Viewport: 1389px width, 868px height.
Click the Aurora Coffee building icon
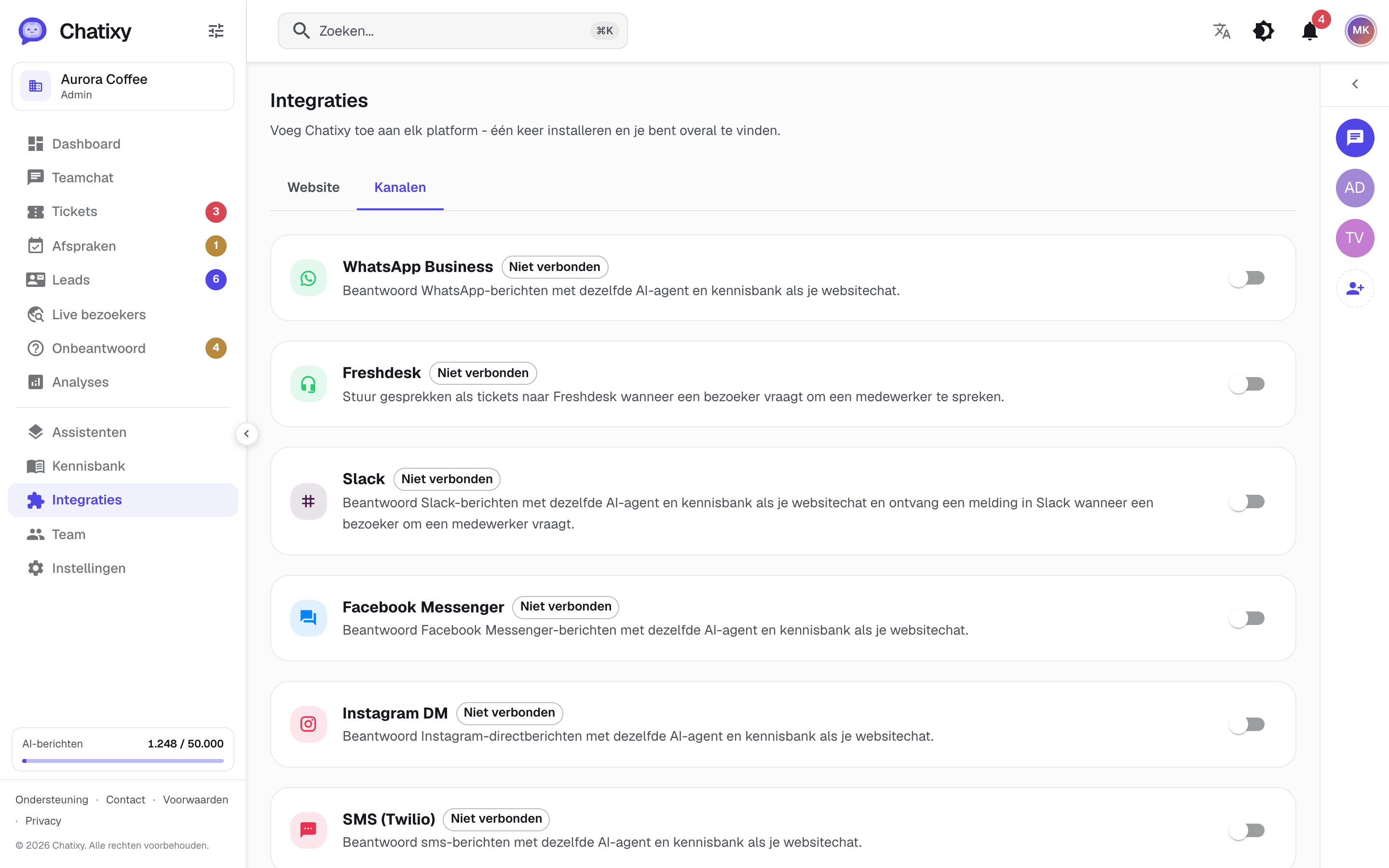click(36, 86)
